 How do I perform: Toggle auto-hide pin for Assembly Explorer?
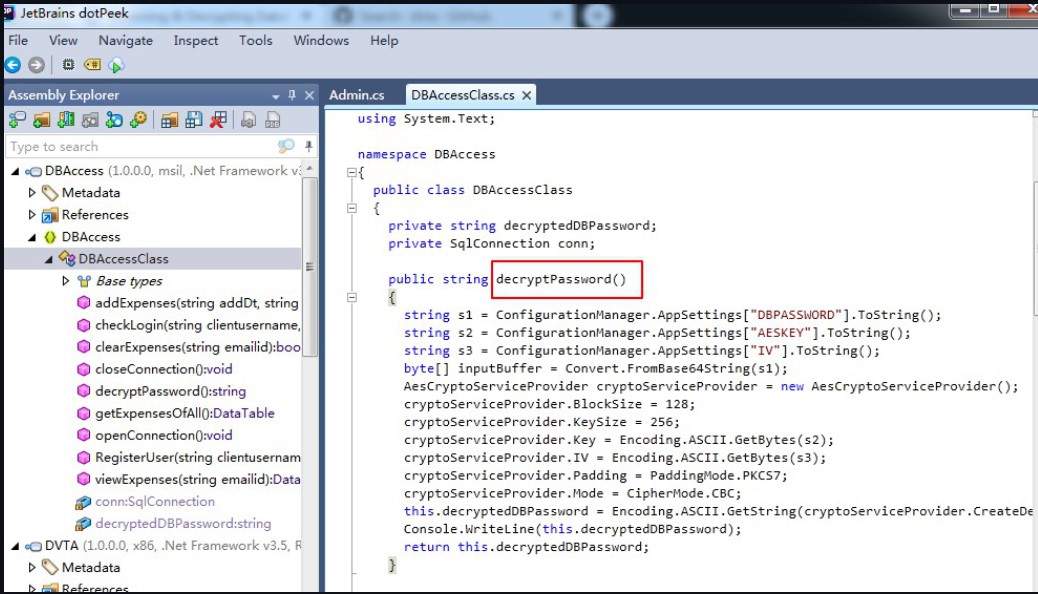[292, 95]
